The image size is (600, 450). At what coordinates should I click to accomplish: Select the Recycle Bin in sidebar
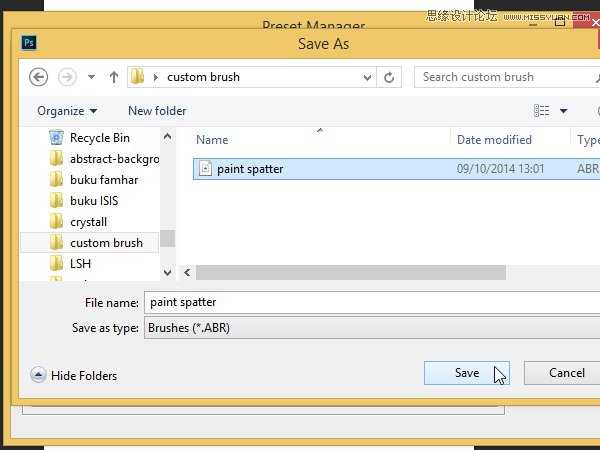point(99,138)
